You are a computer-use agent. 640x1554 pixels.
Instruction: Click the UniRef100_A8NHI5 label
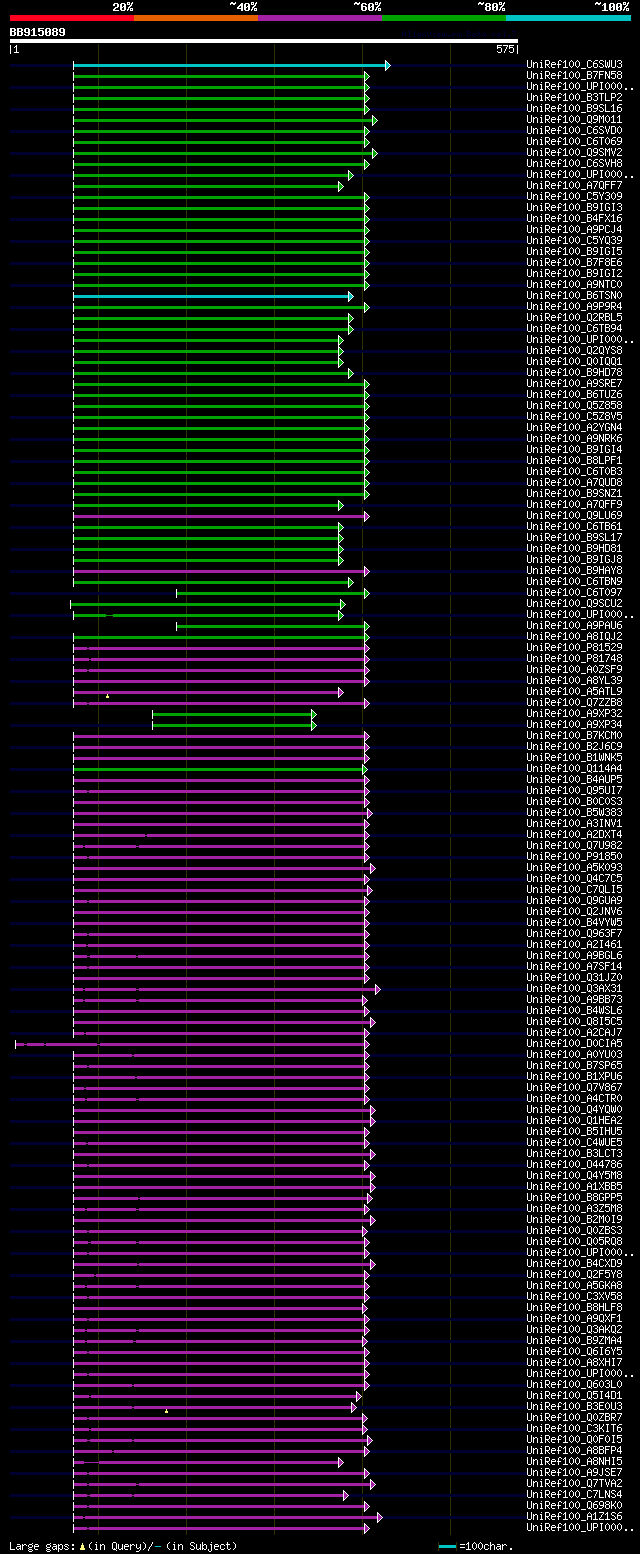pyautogui.click(x=574, y=1461)
